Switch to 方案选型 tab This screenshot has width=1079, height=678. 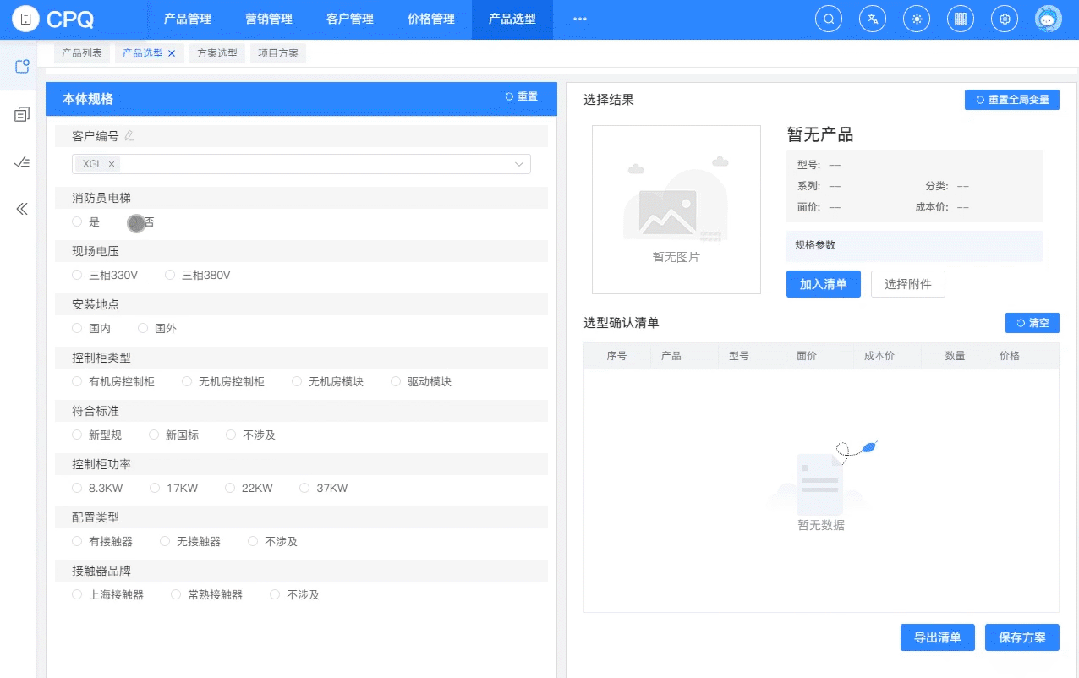coord(217,53)
